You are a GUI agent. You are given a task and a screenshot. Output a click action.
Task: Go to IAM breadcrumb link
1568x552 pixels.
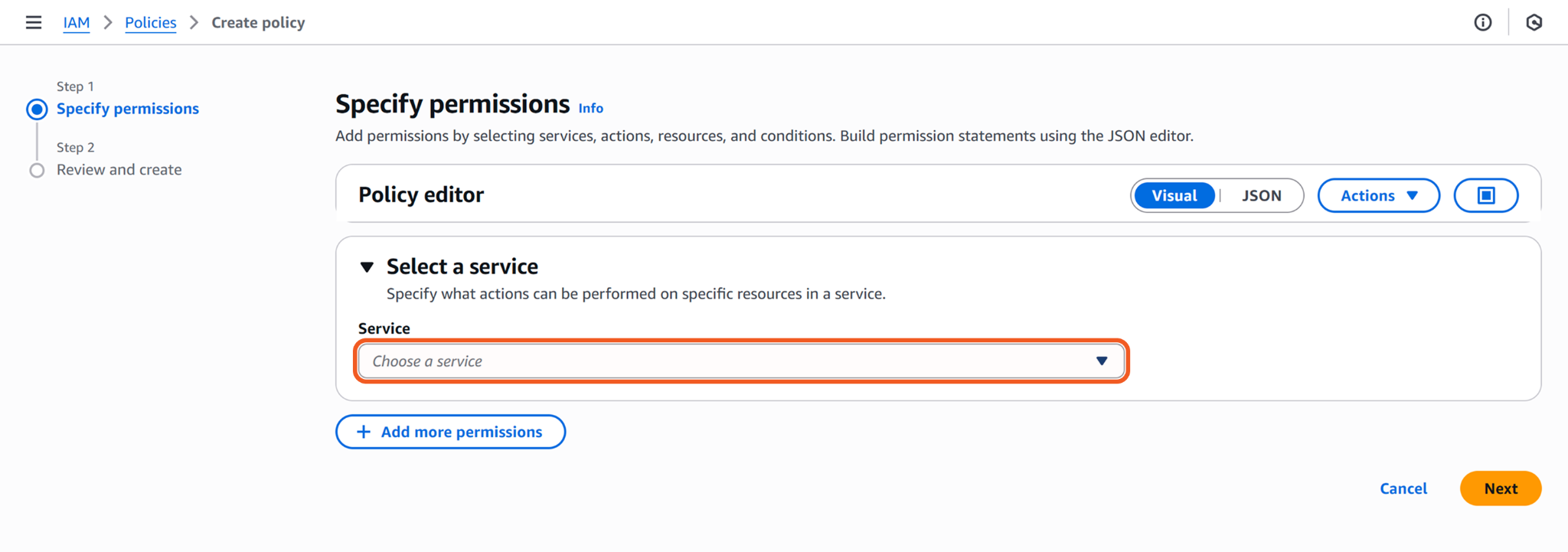click(x=77, y=23)
